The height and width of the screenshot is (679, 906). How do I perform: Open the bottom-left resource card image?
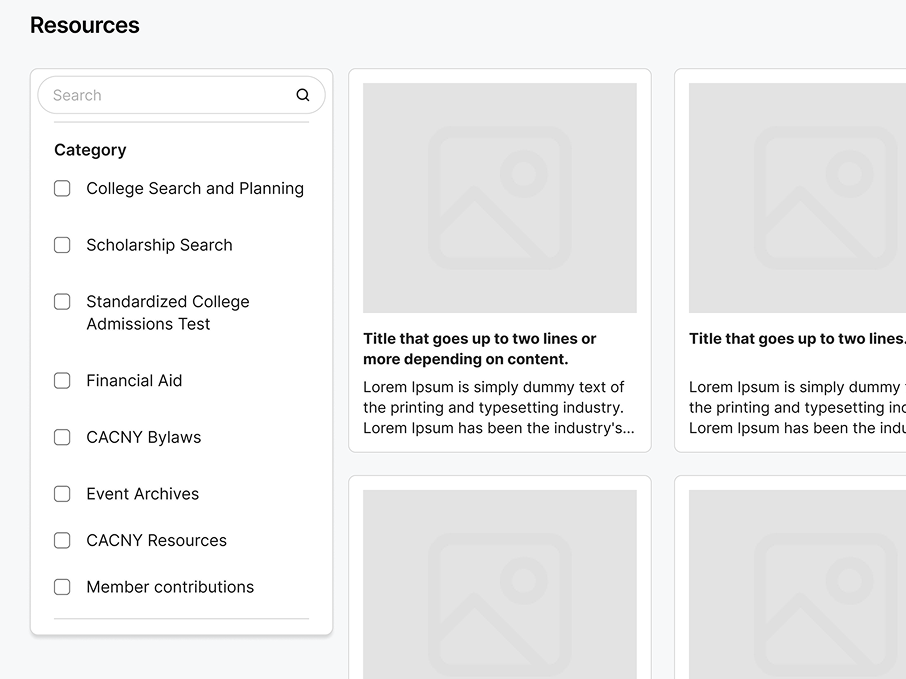tap(499, 584)
